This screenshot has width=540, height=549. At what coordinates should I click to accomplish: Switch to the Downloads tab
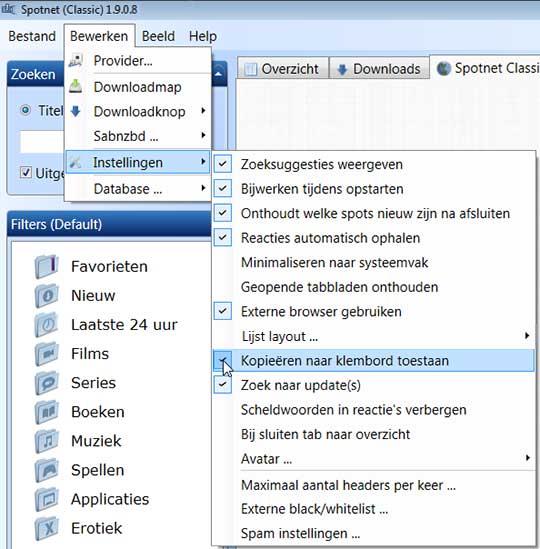coord(379,69)
